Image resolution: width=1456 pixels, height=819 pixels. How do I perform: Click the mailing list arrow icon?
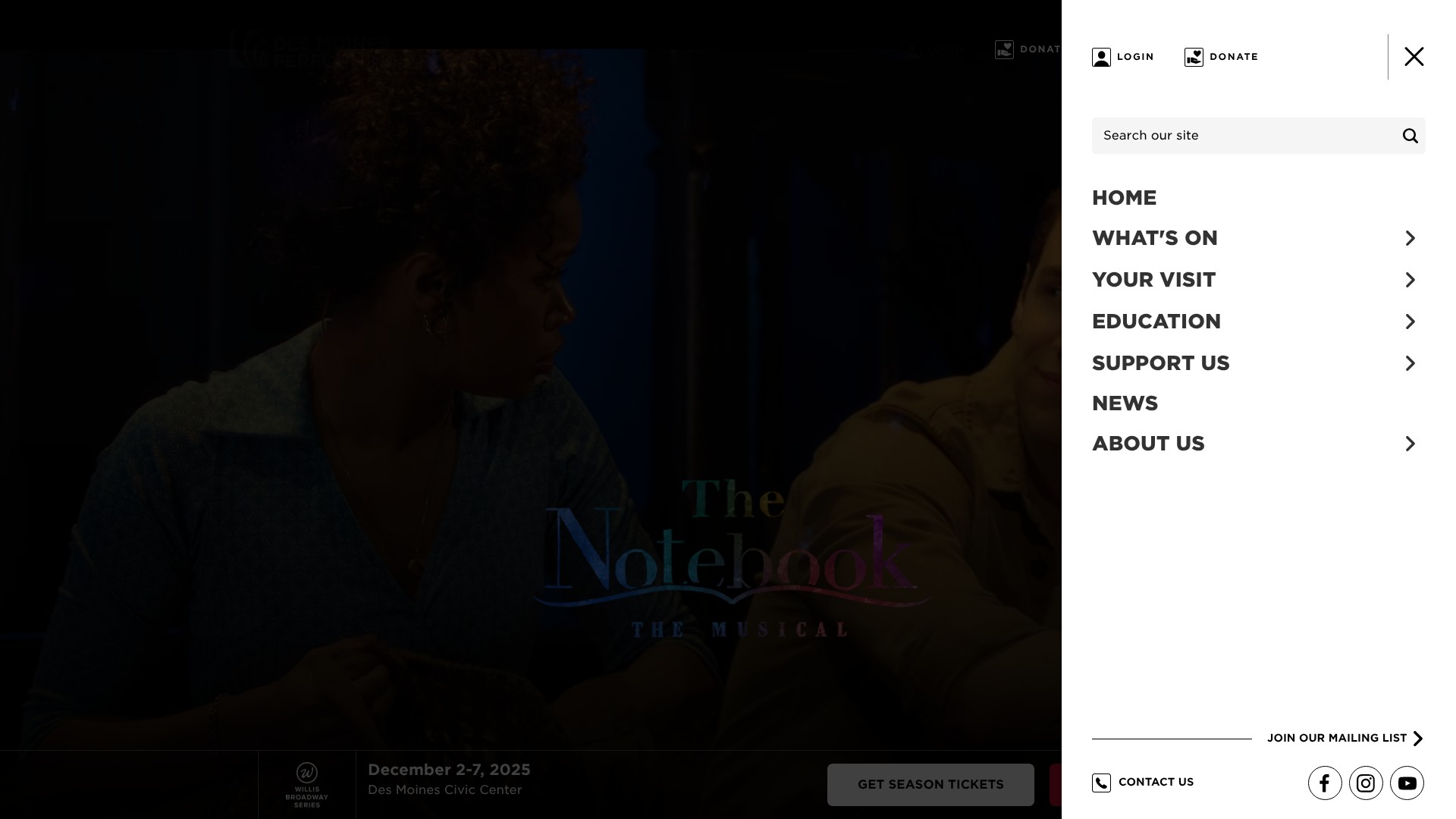[x=1418, y=739]
